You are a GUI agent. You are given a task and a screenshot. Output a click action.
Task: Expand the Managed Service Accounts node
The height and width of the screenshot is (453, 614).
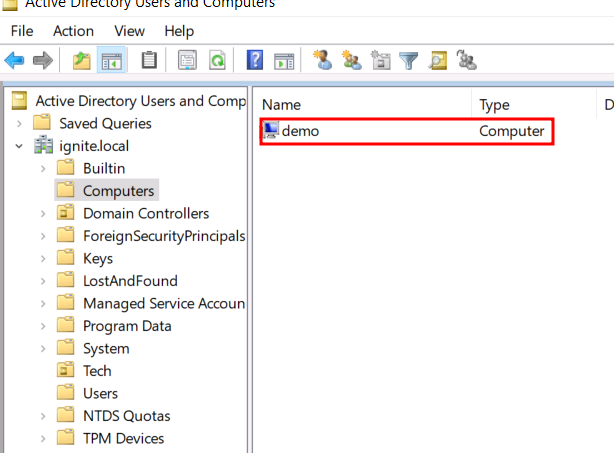pyautogui.click(x=43, y=304)
